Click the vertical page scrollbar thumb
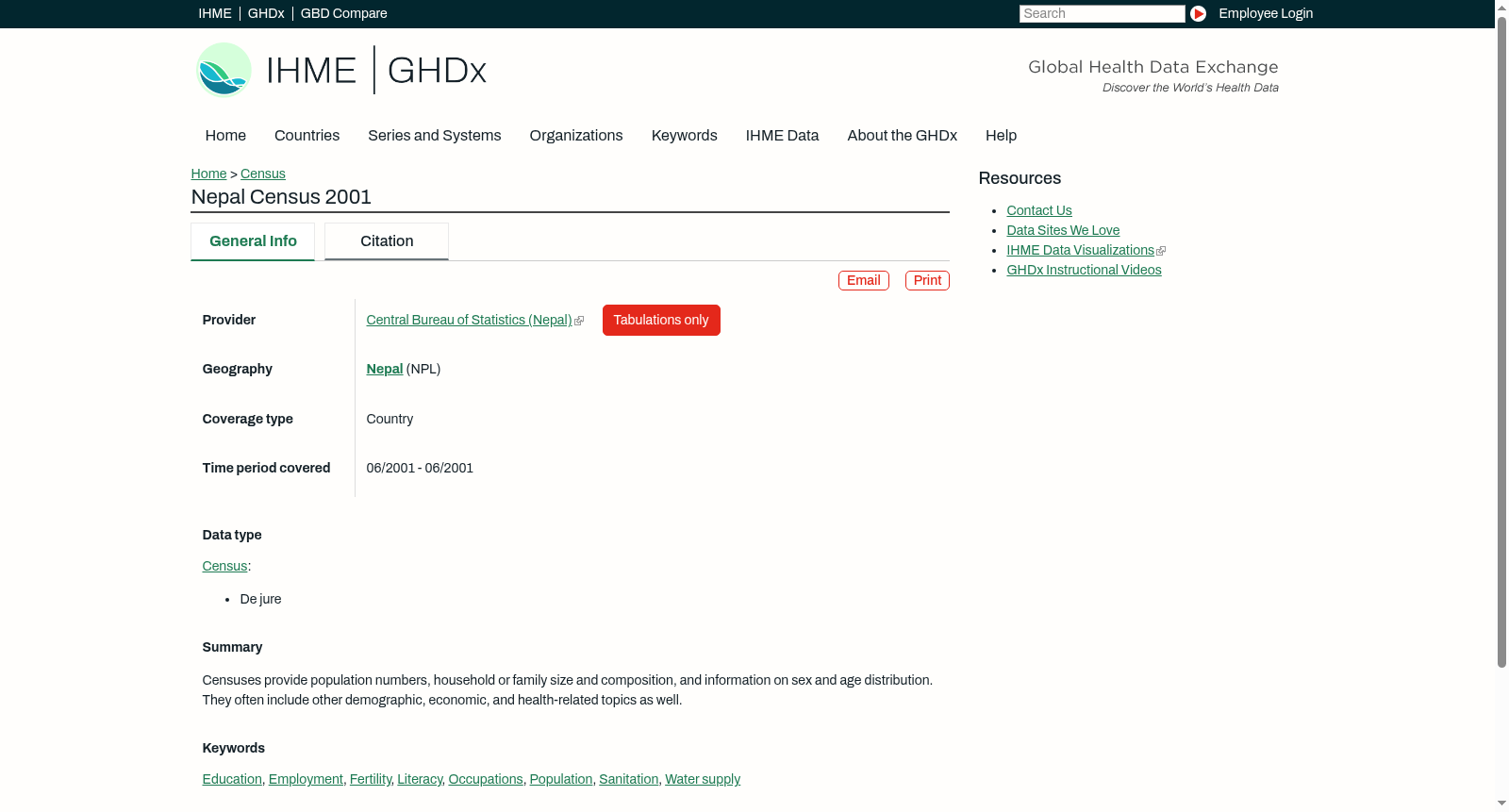This screenshot has width=1509, height=812. coord(1501,341)
